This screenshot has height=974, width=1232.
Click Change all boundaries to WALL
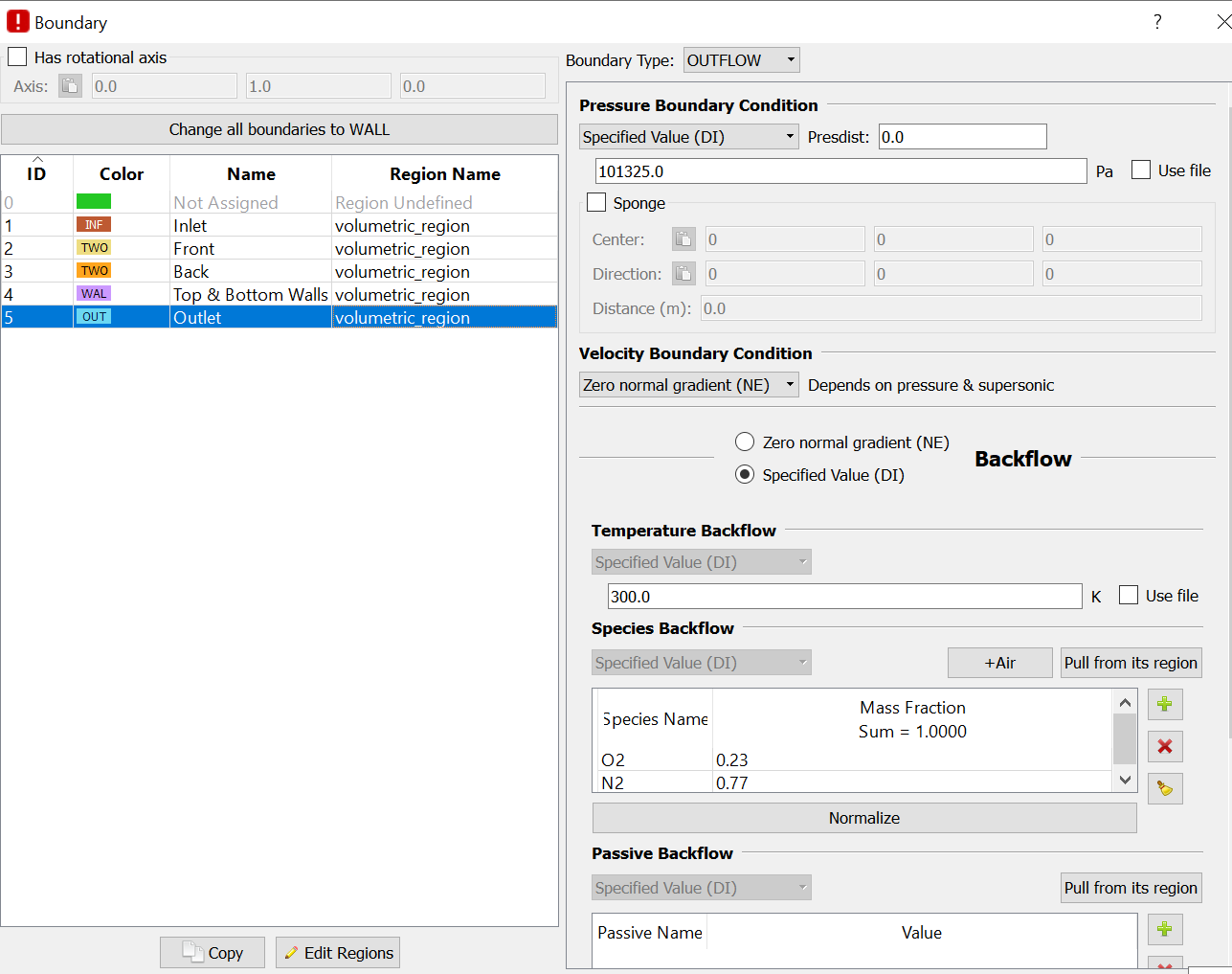click(x=280, y=129)
